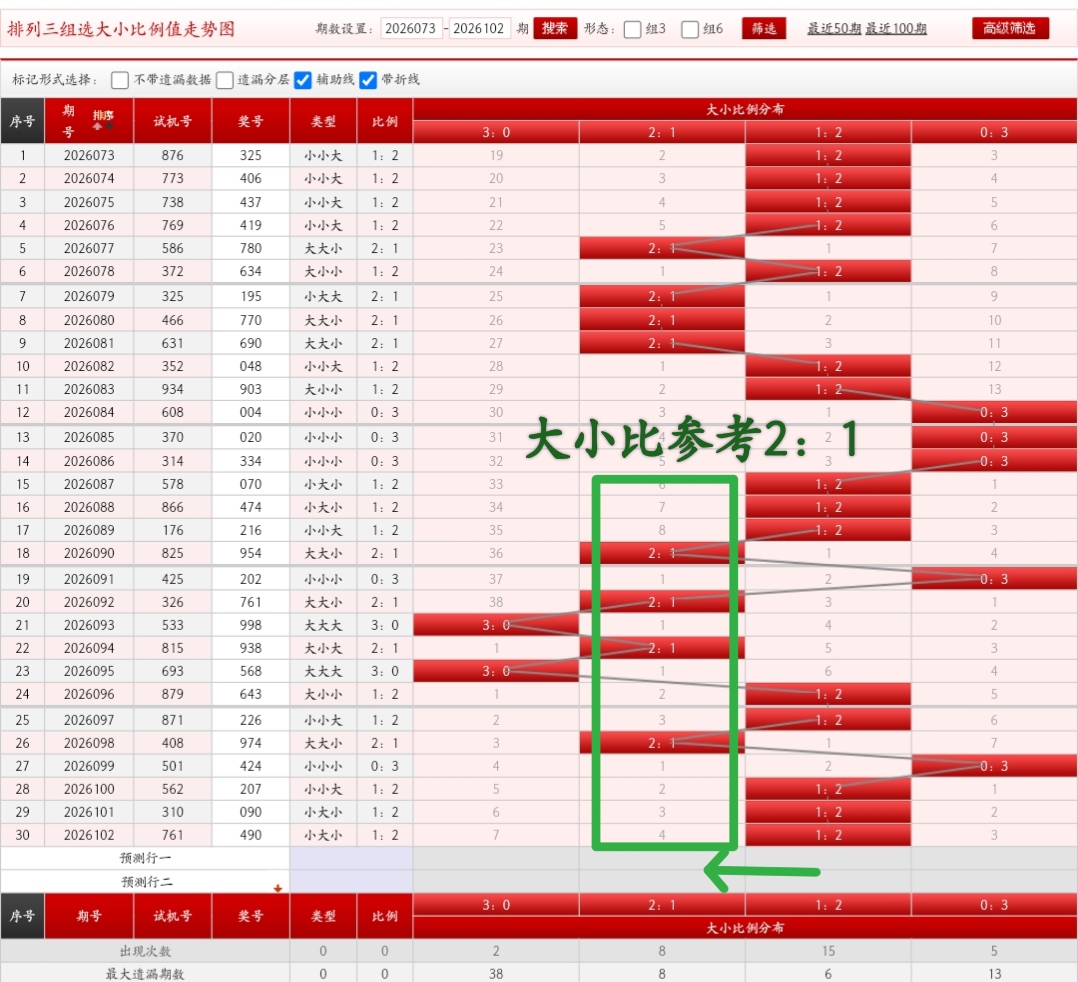1078x982 pixels.
Task: Enable the 组3 checkbox
Action: click(x=631, y=28)
